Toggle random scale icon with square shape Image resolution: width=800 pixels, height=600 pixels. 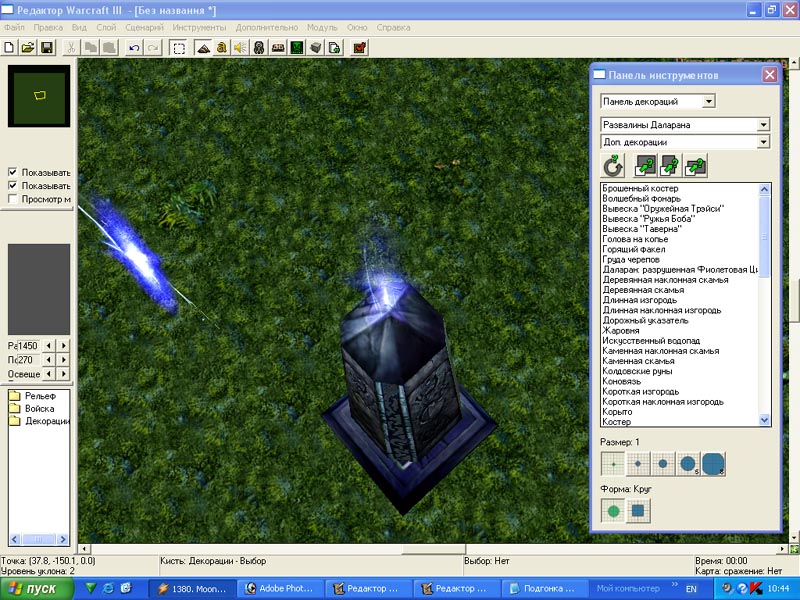[645, 166]
